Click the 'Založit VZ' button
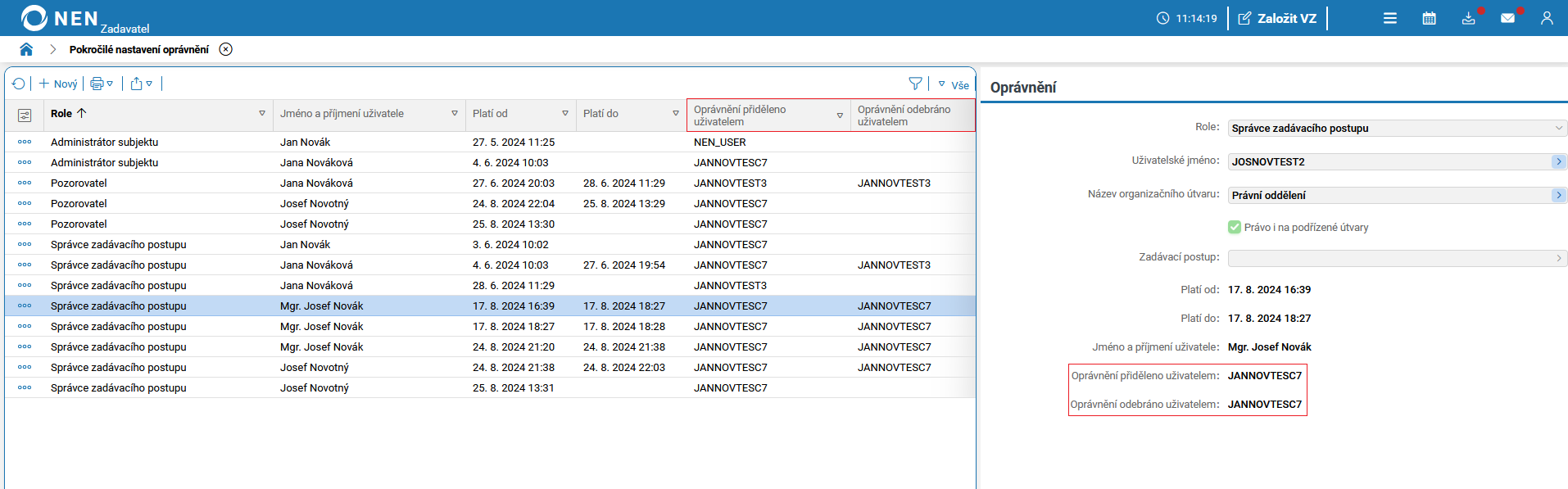 point(1277,18)
